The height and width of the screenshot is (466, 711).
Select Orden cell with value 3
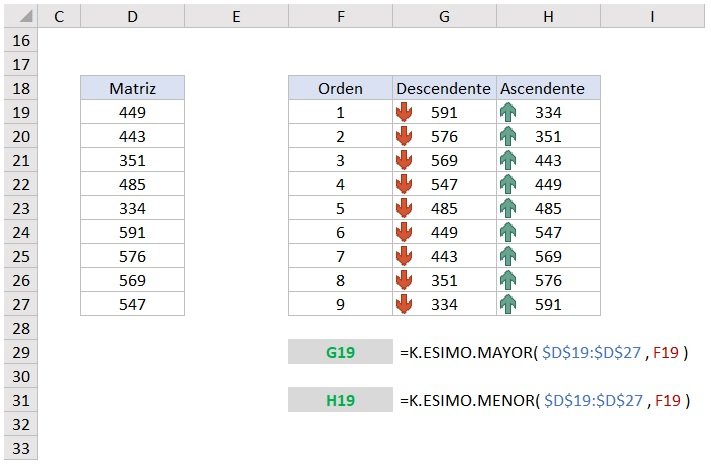[341, 160]
